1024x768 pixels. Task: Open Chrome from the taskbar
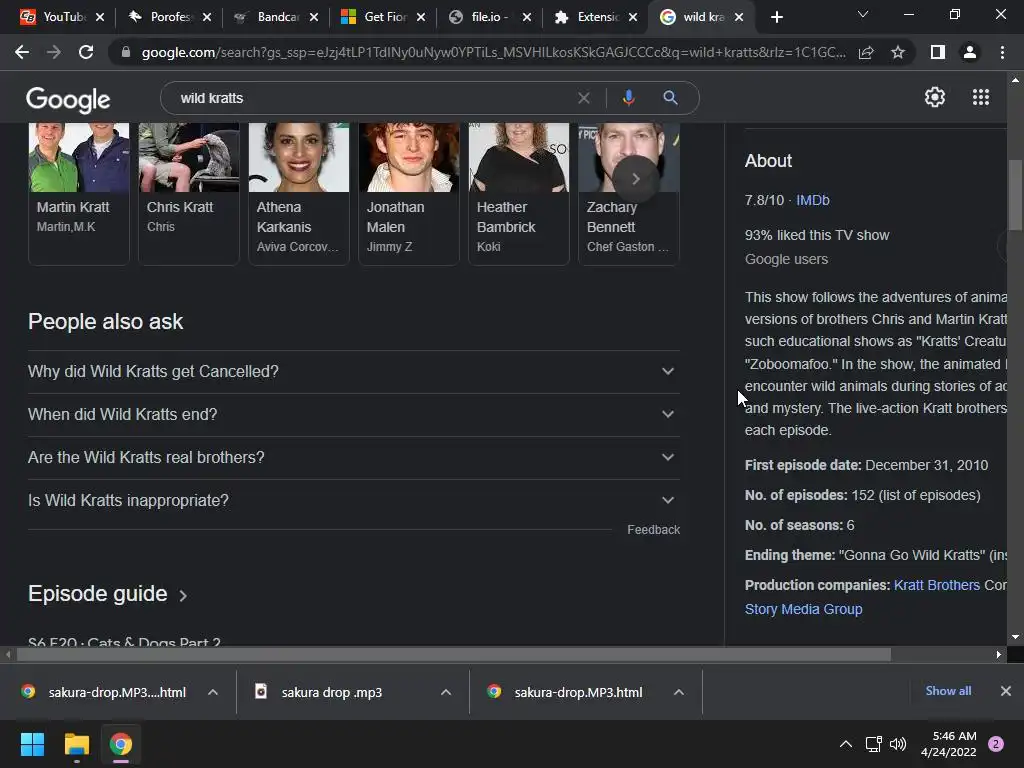[x=121, y=744]
